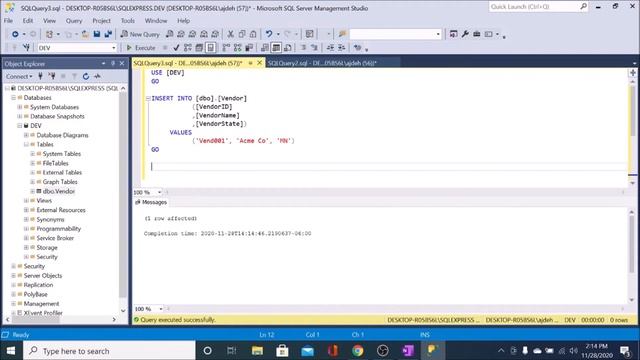Click the taskbar search box
The height and width of the screenshot is (360, 640).
click(x=109, y=351)
